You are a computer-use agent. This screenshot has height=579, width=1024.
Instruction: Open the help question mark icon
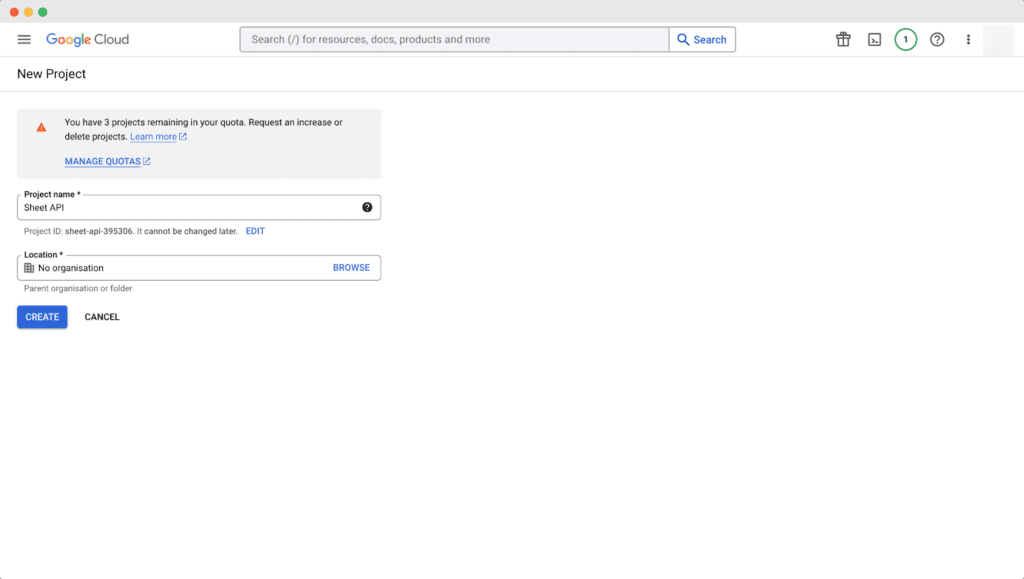coord(936,39)
